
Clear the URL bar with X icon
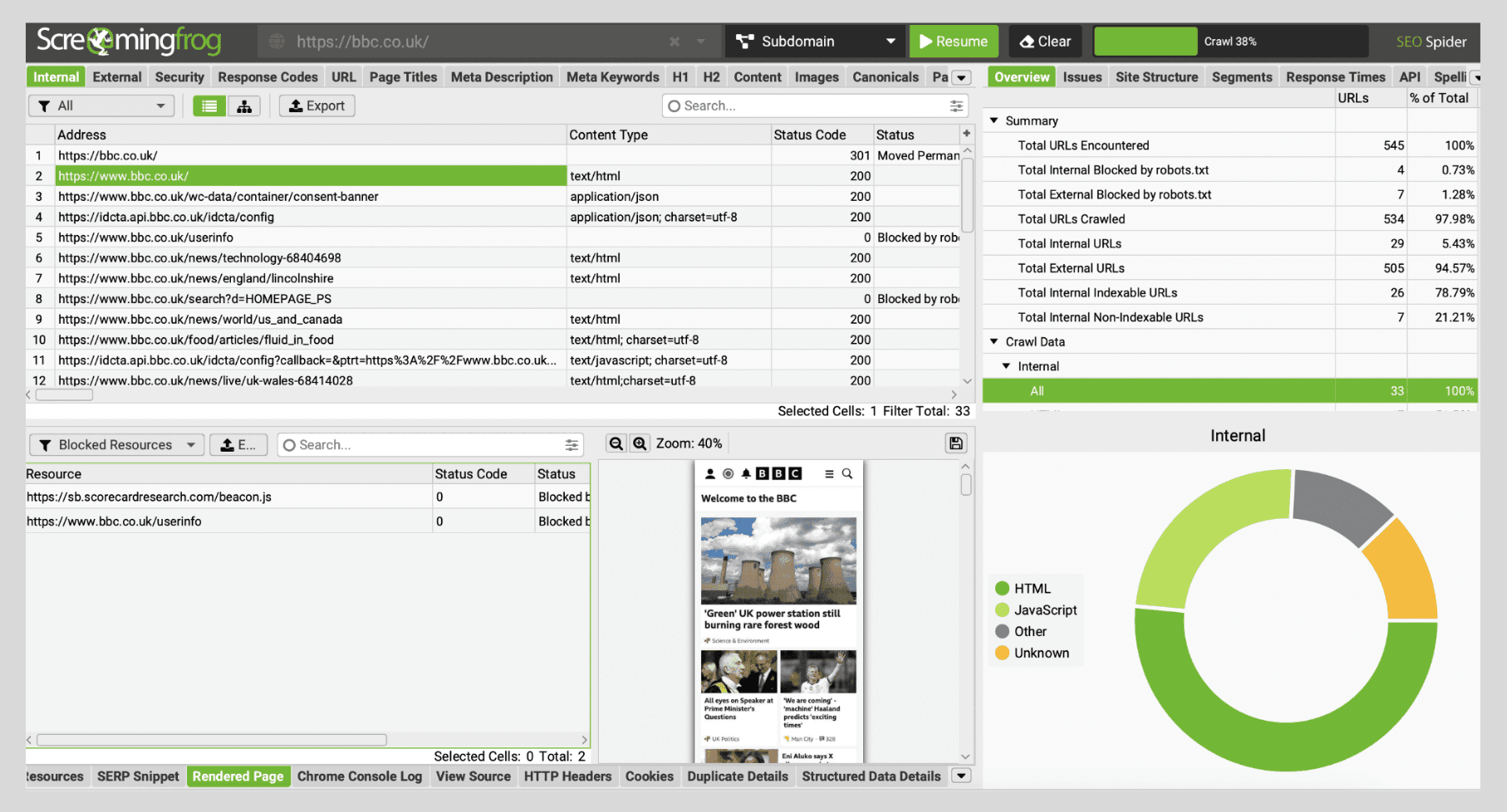point(675,42)
